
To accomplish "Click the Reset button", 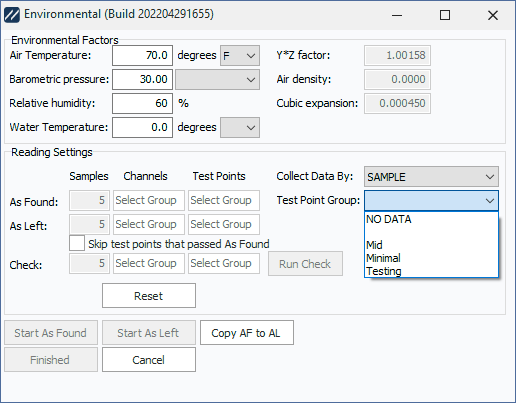I will point(149,296).
